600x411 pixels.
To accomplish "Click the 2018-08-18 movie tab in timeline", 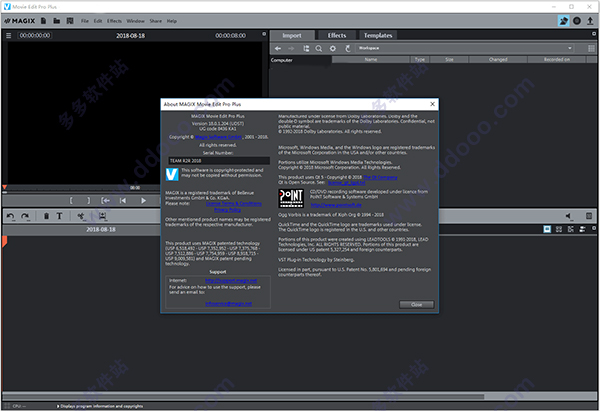I will click(x=101, y=229).
